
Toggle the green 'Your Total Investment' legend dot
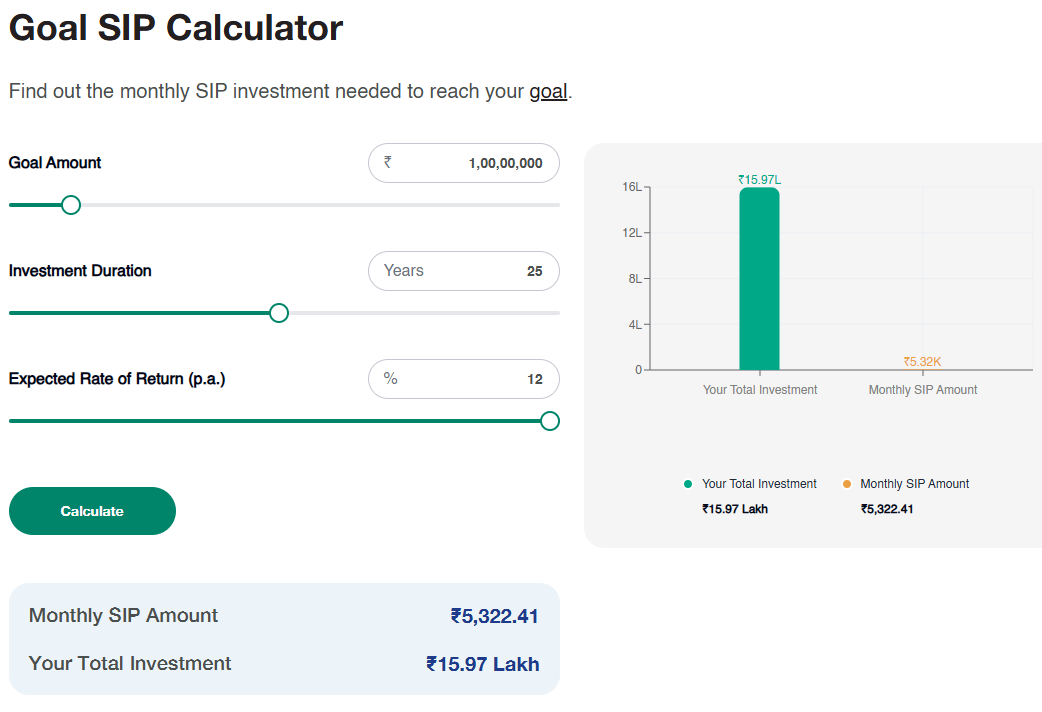tap(688, 484)
